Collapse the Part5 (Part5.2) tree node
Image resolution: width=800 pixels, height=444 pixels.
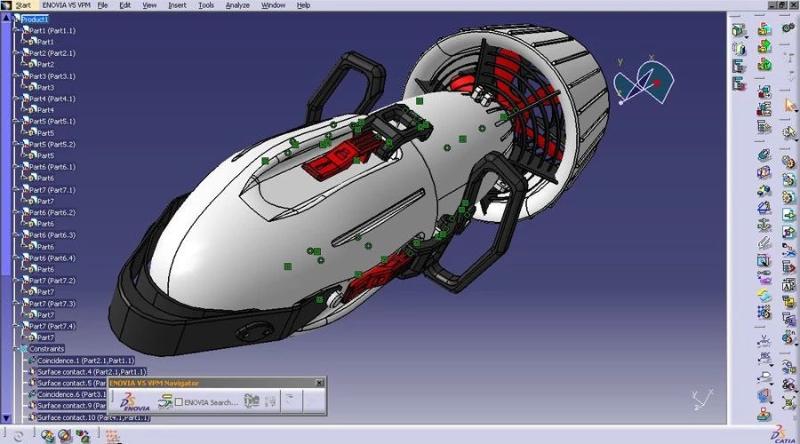coord(15,144)
